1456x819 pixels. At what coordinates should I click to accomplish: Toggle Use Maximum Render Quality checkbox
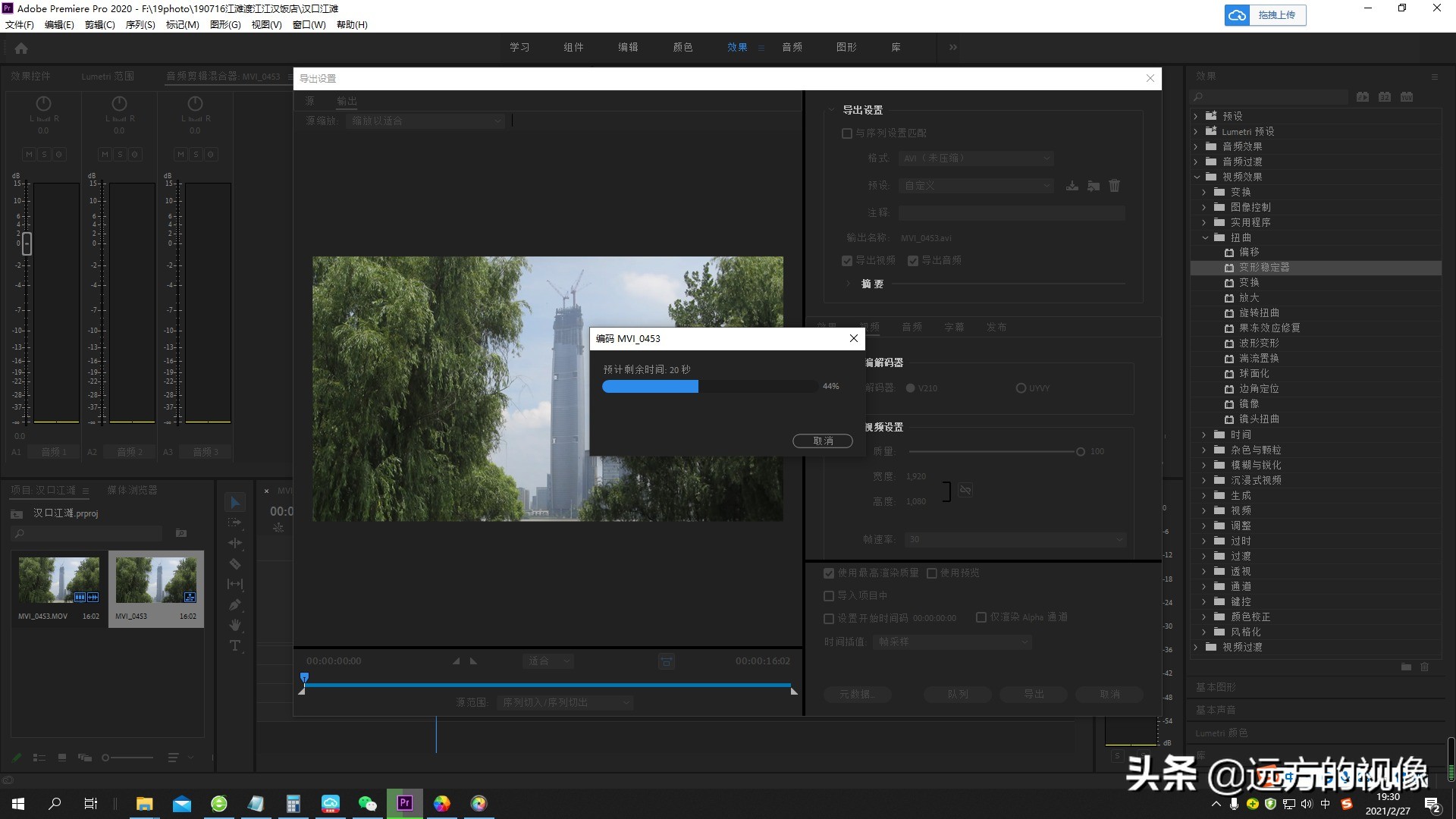point(829,573)
